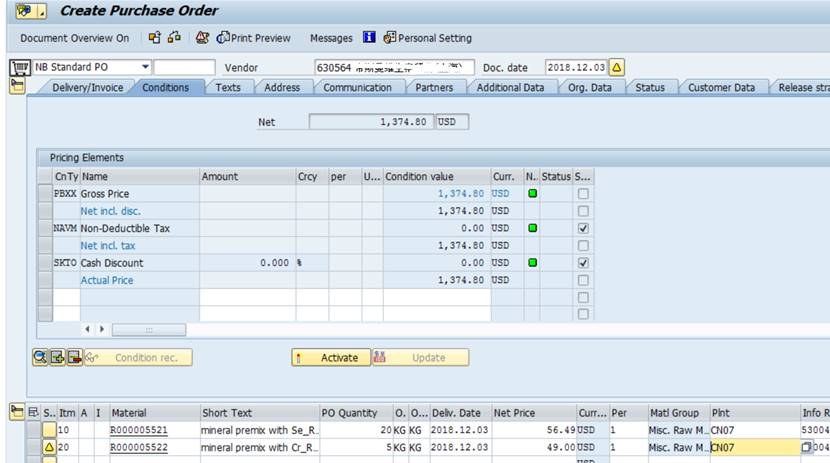Click the Condition value column header

(x=437, y=176)
